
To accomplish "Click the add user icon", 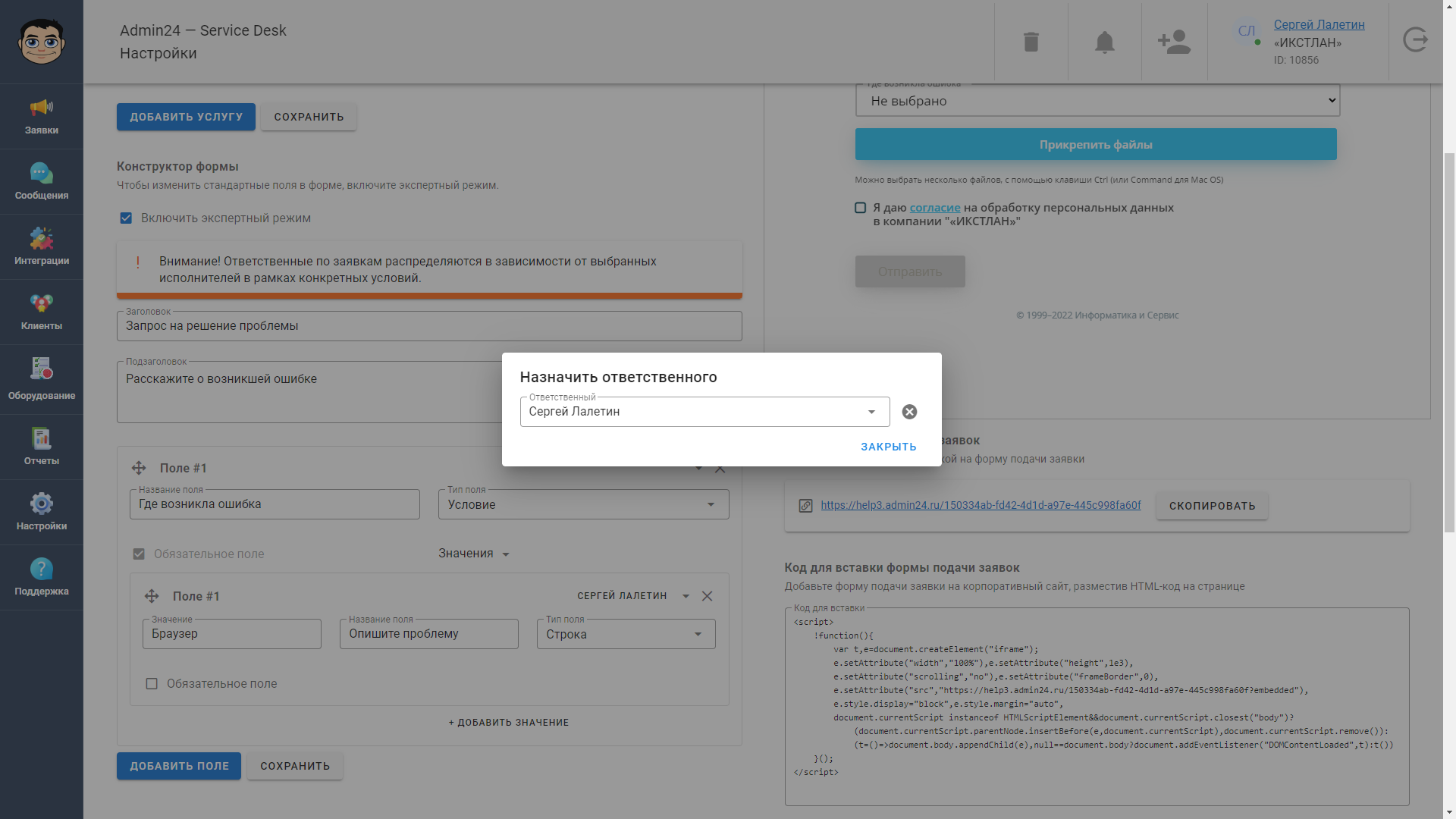I will [1174, 42].
